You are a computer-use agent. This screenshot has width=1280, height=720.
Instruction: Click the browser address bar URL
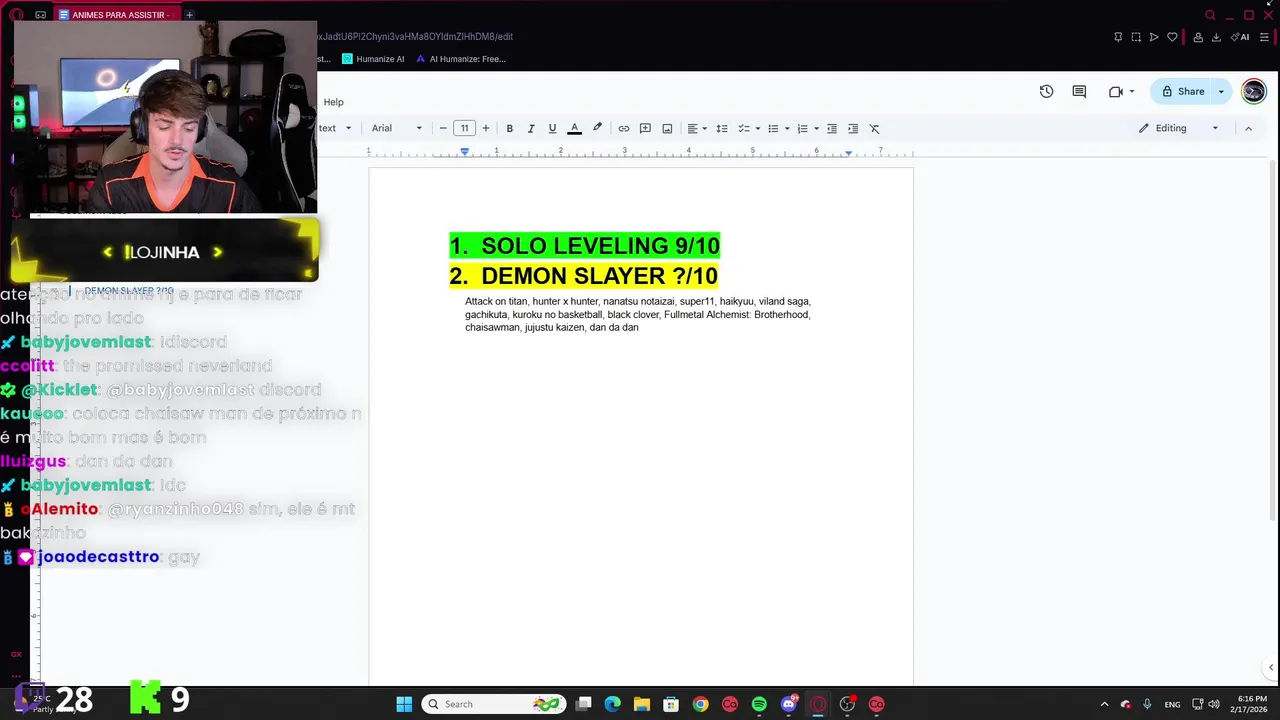tap(415, 37)
